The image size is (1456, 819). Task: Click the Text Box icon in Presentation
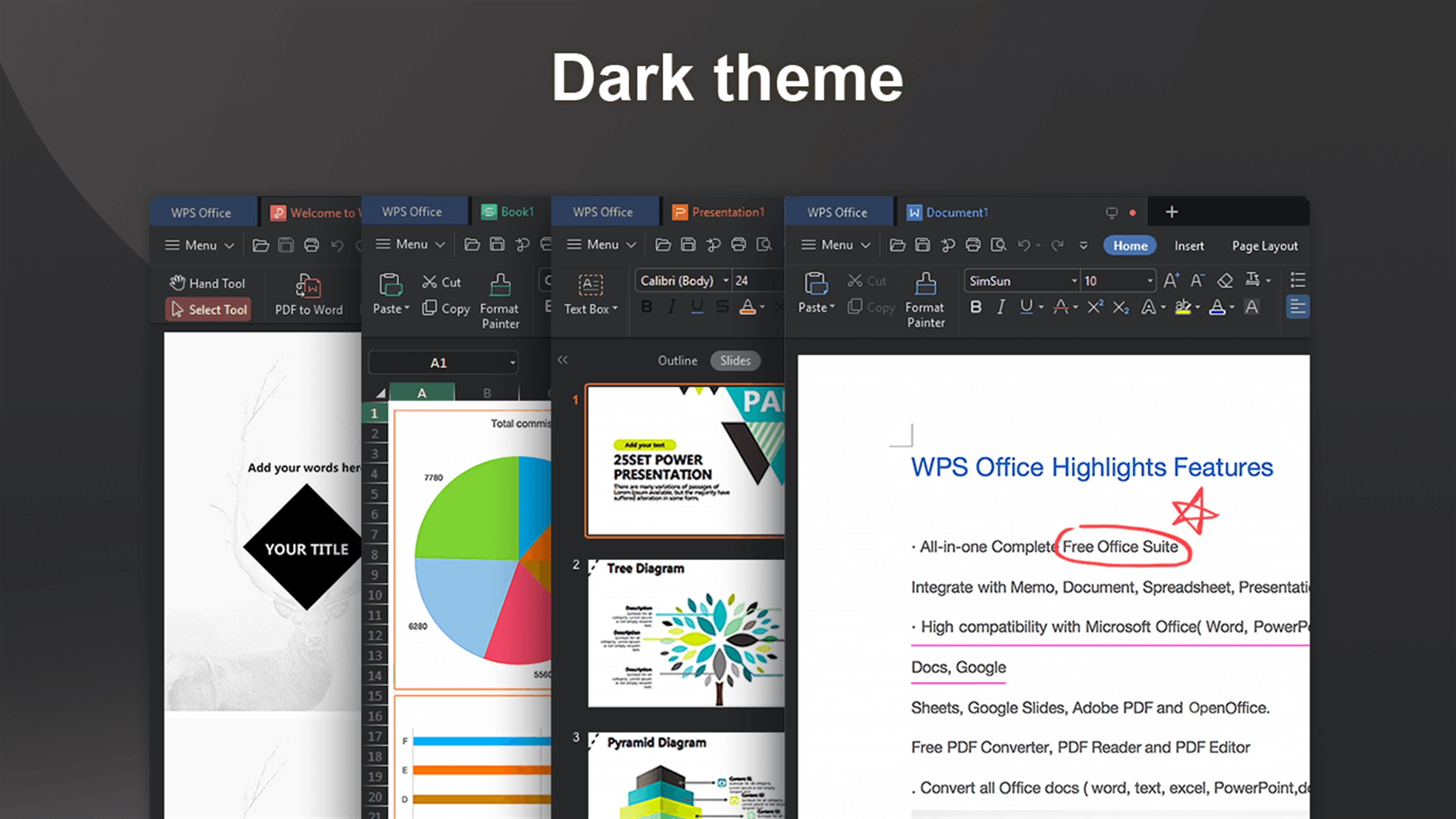tap(590, 284)
